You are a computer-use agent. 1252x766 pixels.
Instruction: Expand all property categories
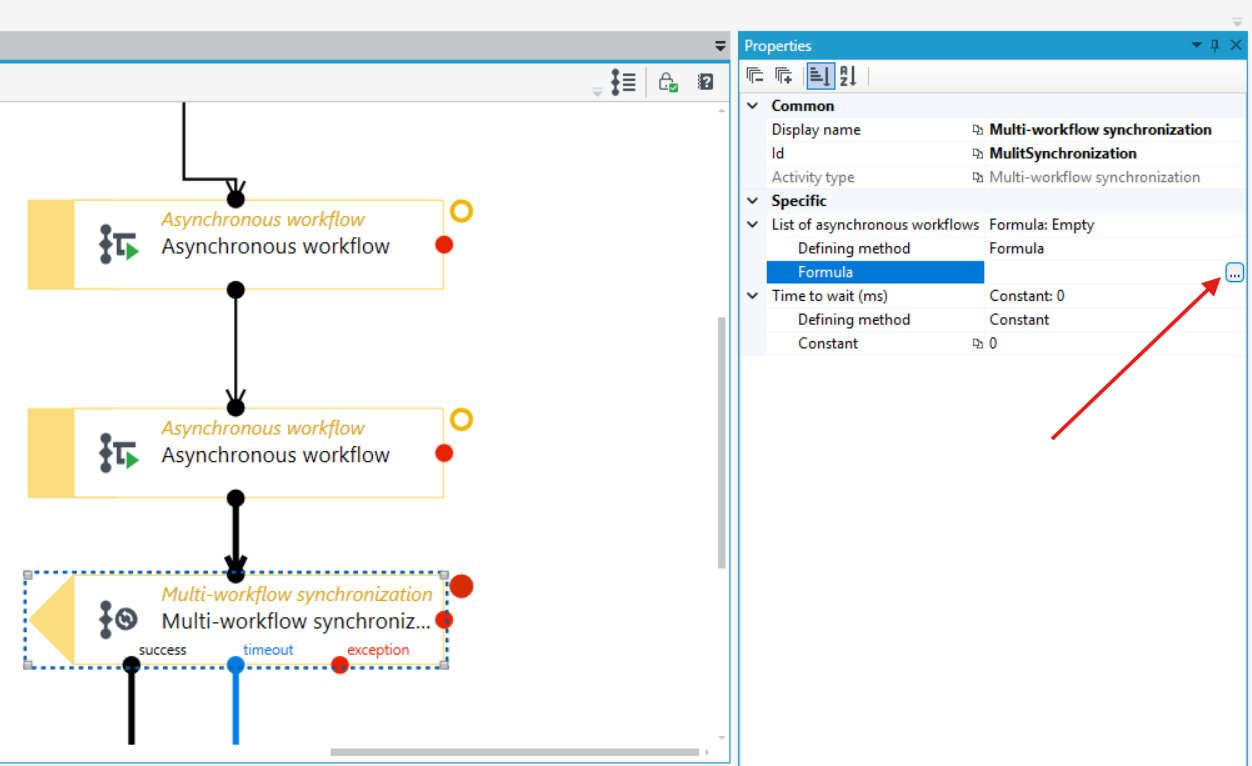784,75
